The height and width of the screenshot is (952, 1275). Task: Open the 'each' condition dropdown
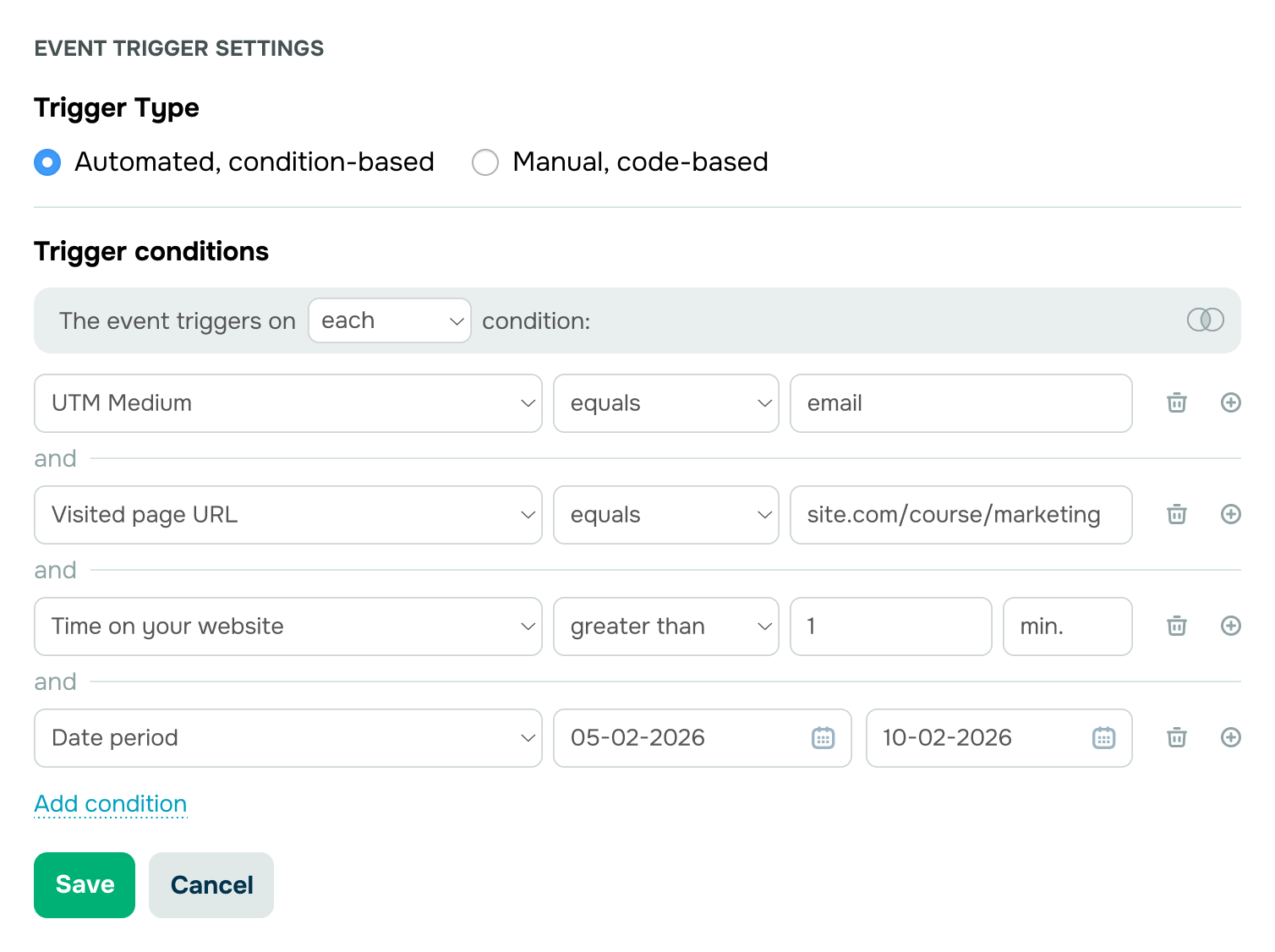[389, 320]
